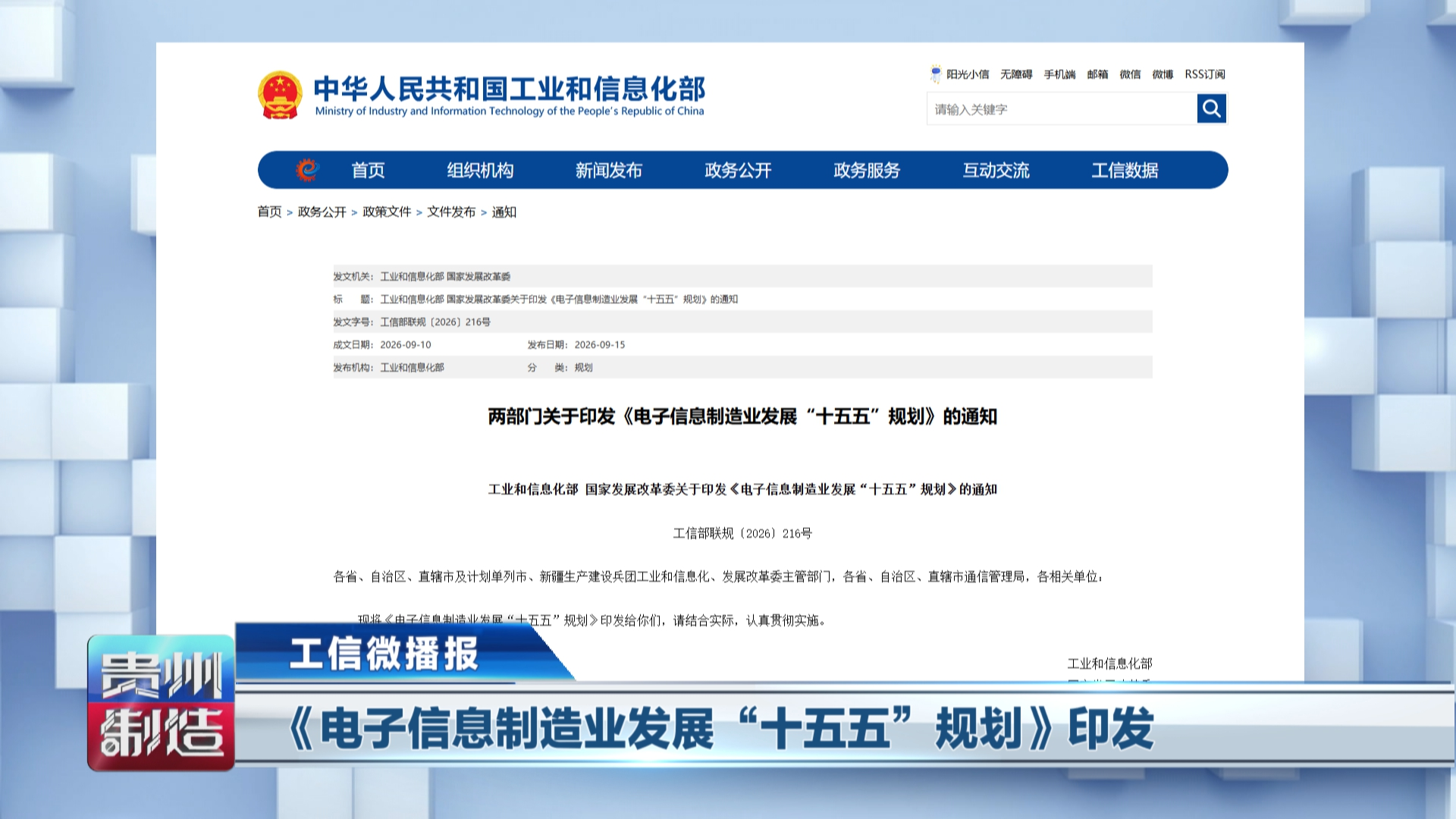Follow the RSS订阅 link

click(x=1205, y=74)
